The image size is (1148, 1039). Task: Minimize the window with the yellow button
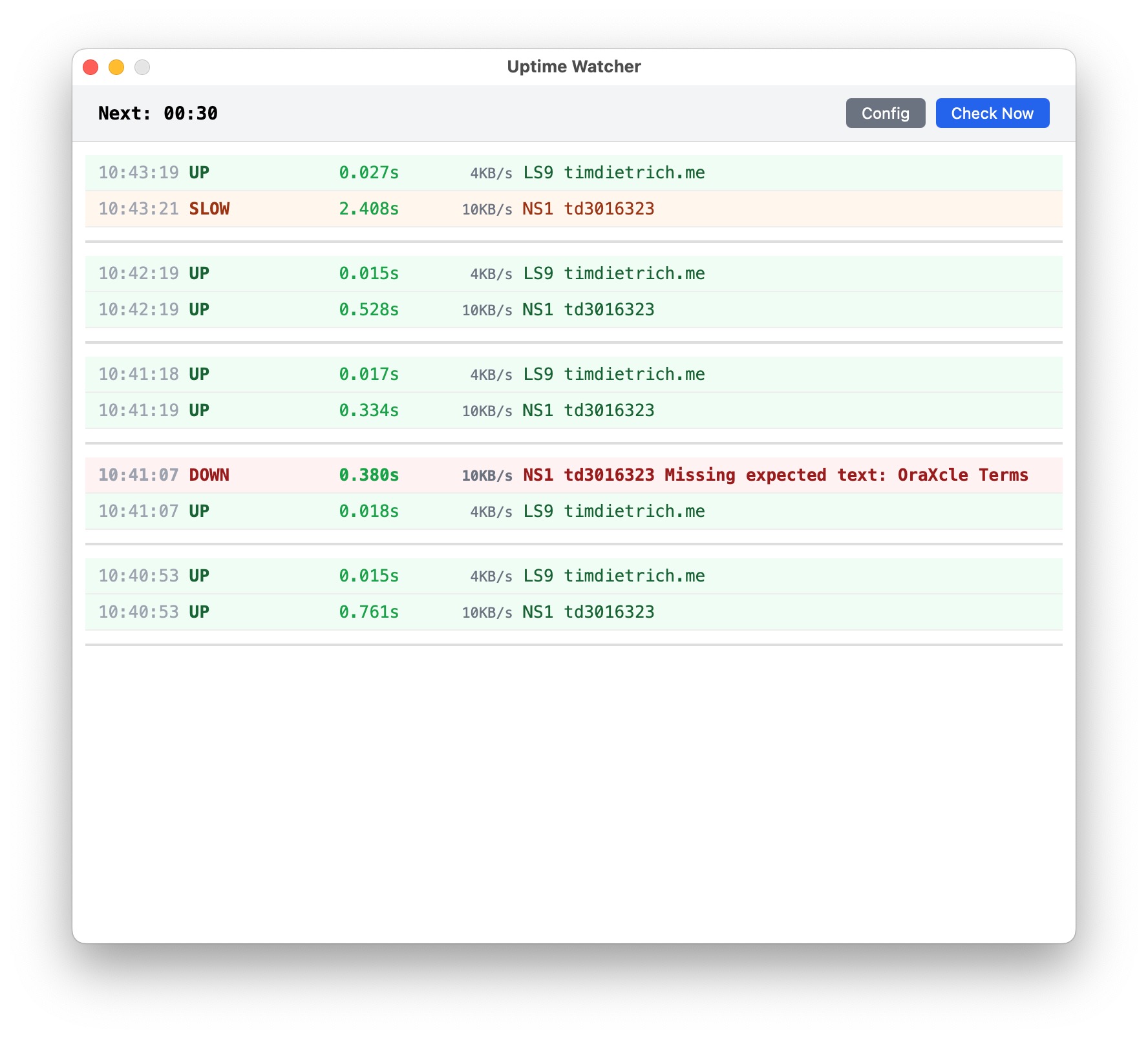116,67
